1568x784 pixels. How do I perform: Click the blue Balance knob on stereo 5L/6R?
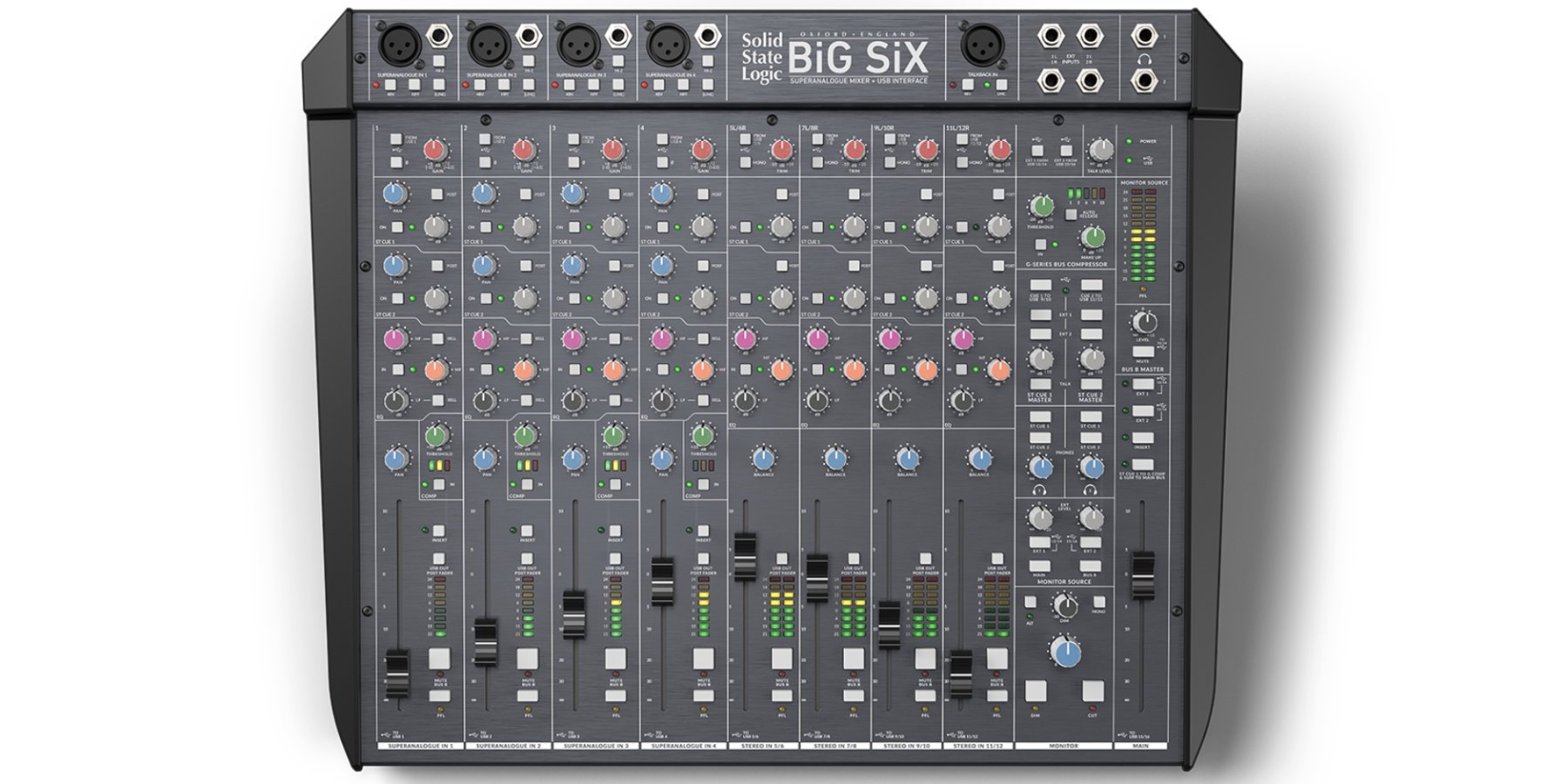[x=763, y=458]
